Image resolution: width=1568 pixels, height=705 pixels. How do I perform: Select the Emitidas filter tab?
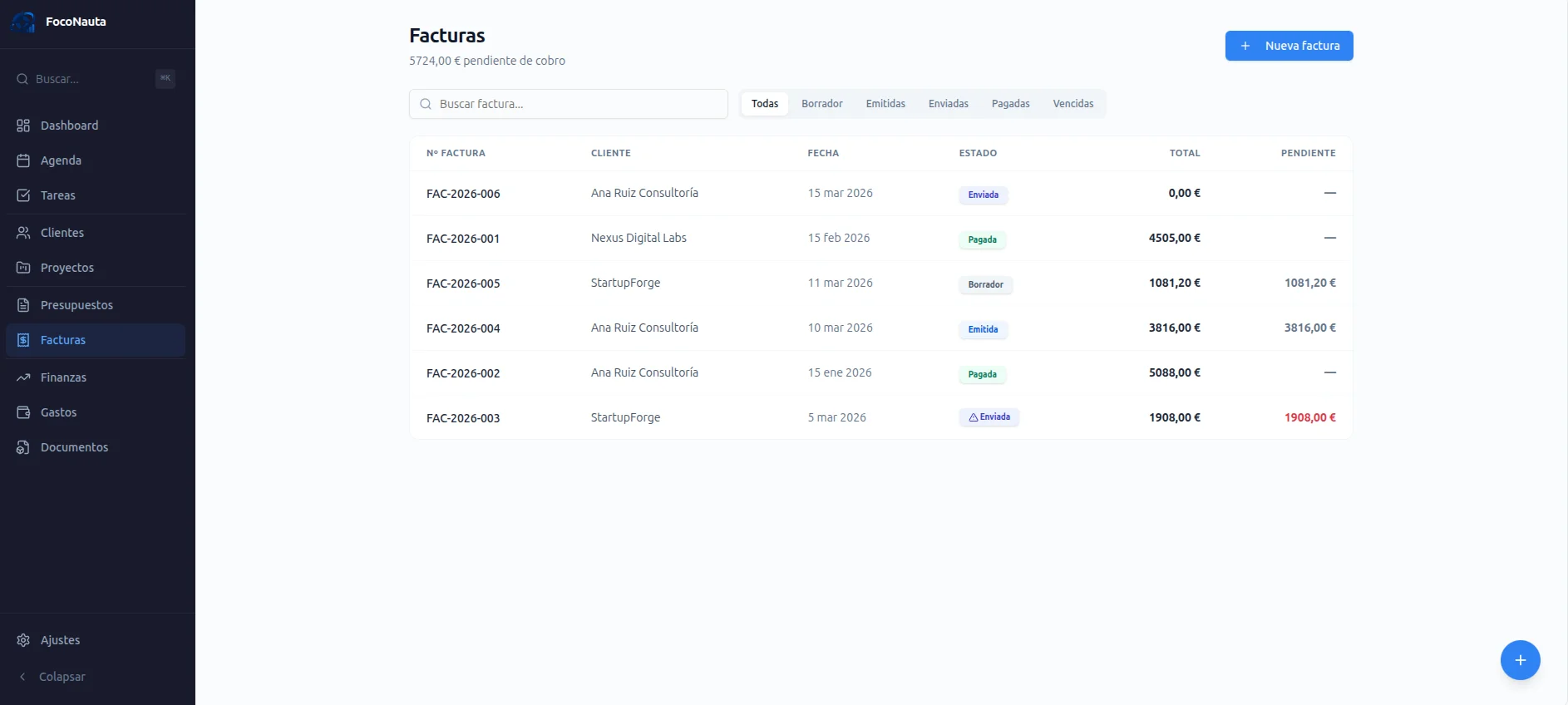[885, 104]
